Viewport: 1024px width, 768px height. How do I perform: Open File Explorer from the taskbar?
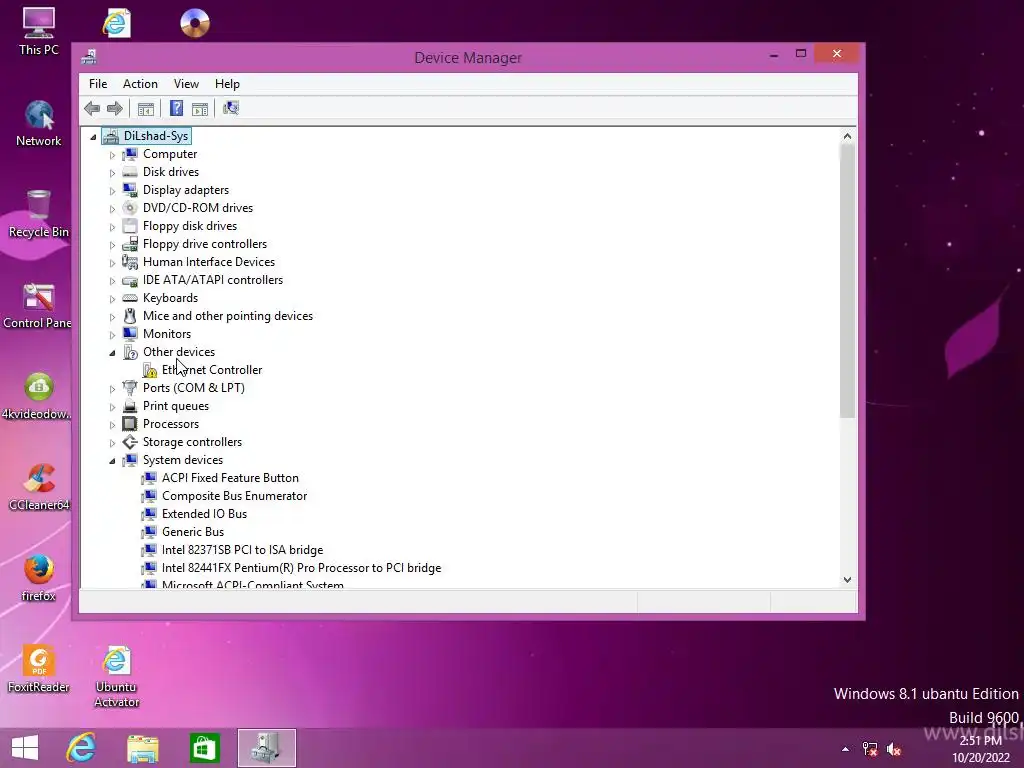pos(142,748)
